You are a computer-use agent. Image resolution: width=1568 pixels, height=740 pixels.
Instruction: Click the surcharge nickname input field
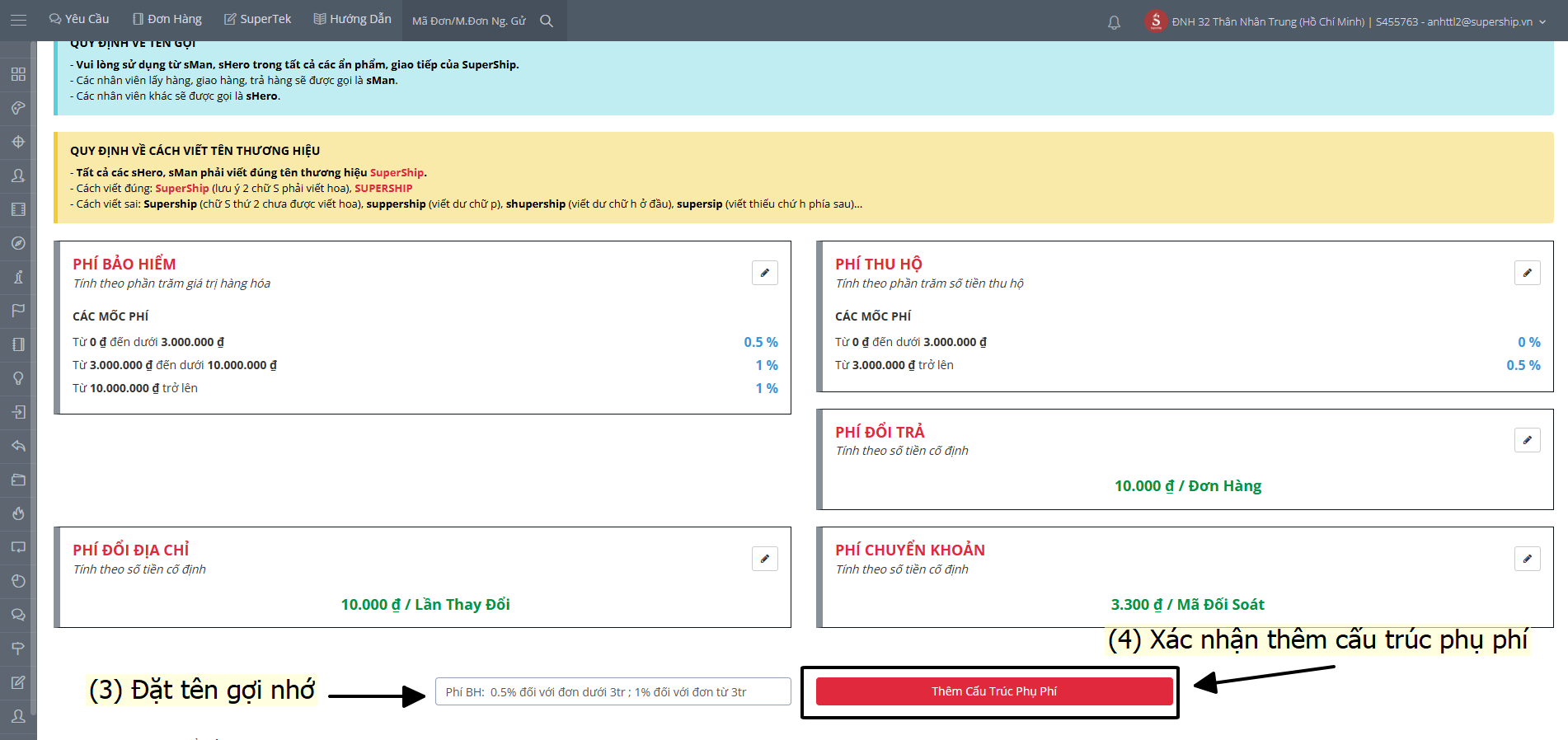[613, 691]
